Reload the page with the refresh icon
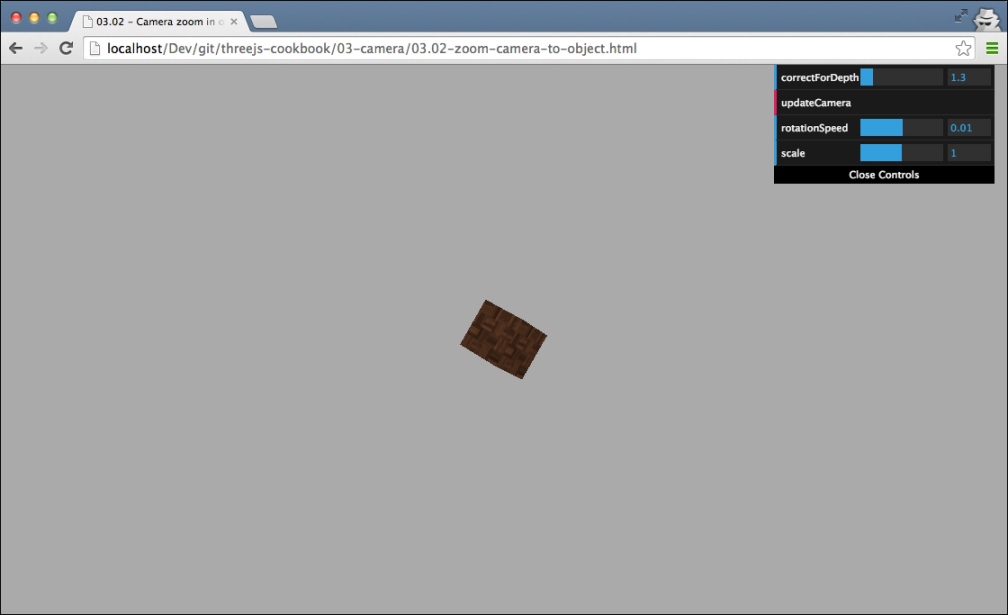This screenshot has width=1008, height=615. pos(66,48)
